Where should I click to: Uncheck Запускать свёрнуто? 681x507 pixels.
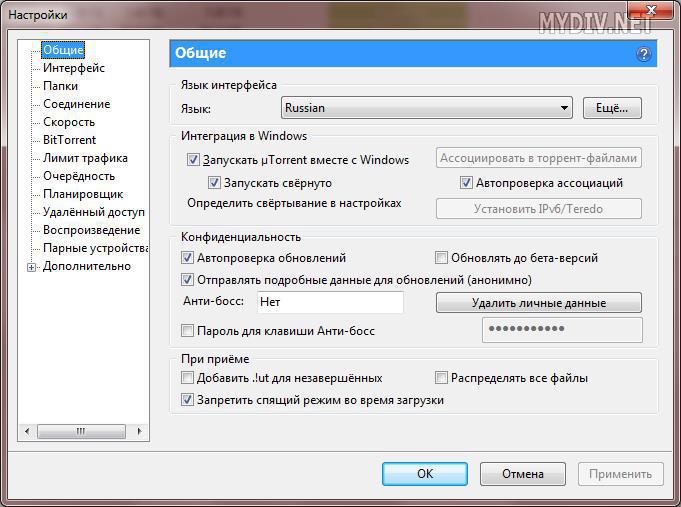point(214,182)
